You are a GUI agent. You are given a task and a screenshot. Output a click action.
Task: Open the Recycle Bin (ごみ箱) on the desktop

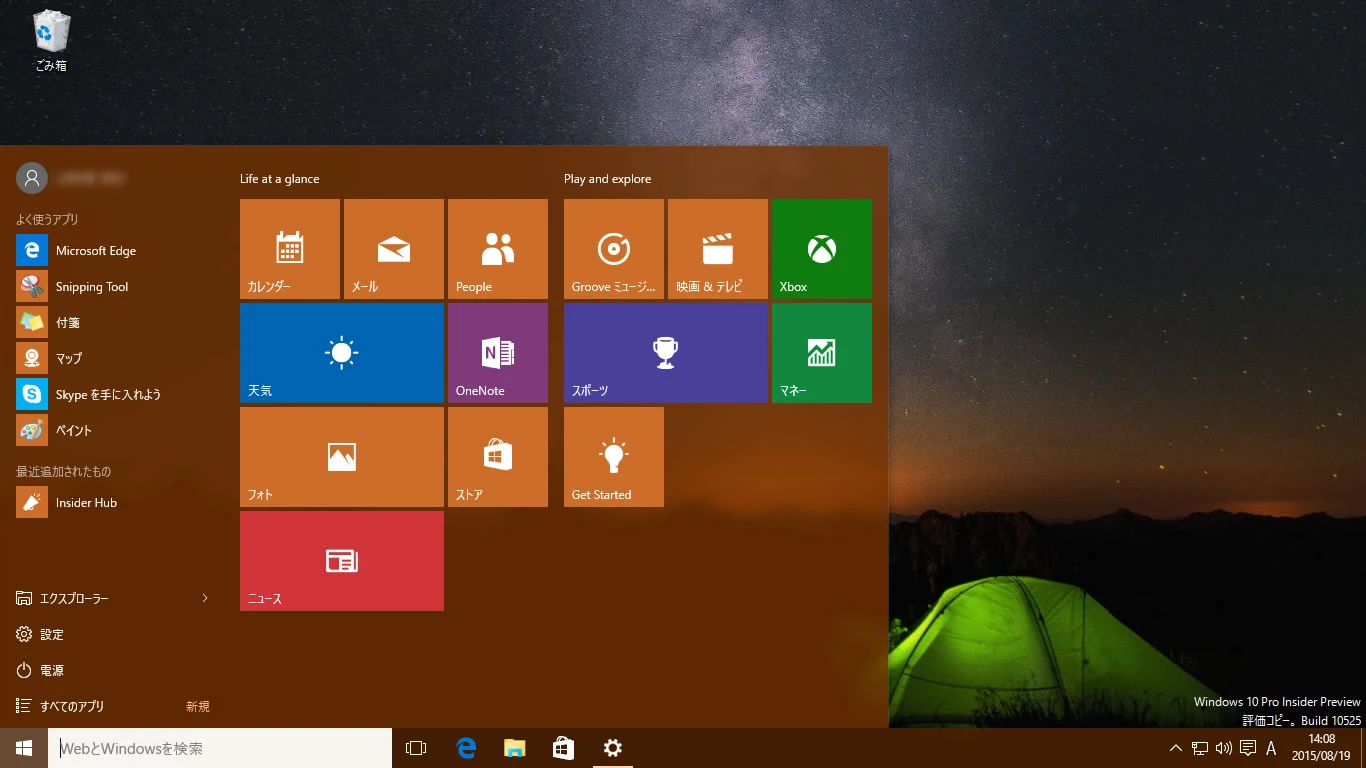point(51,41)
